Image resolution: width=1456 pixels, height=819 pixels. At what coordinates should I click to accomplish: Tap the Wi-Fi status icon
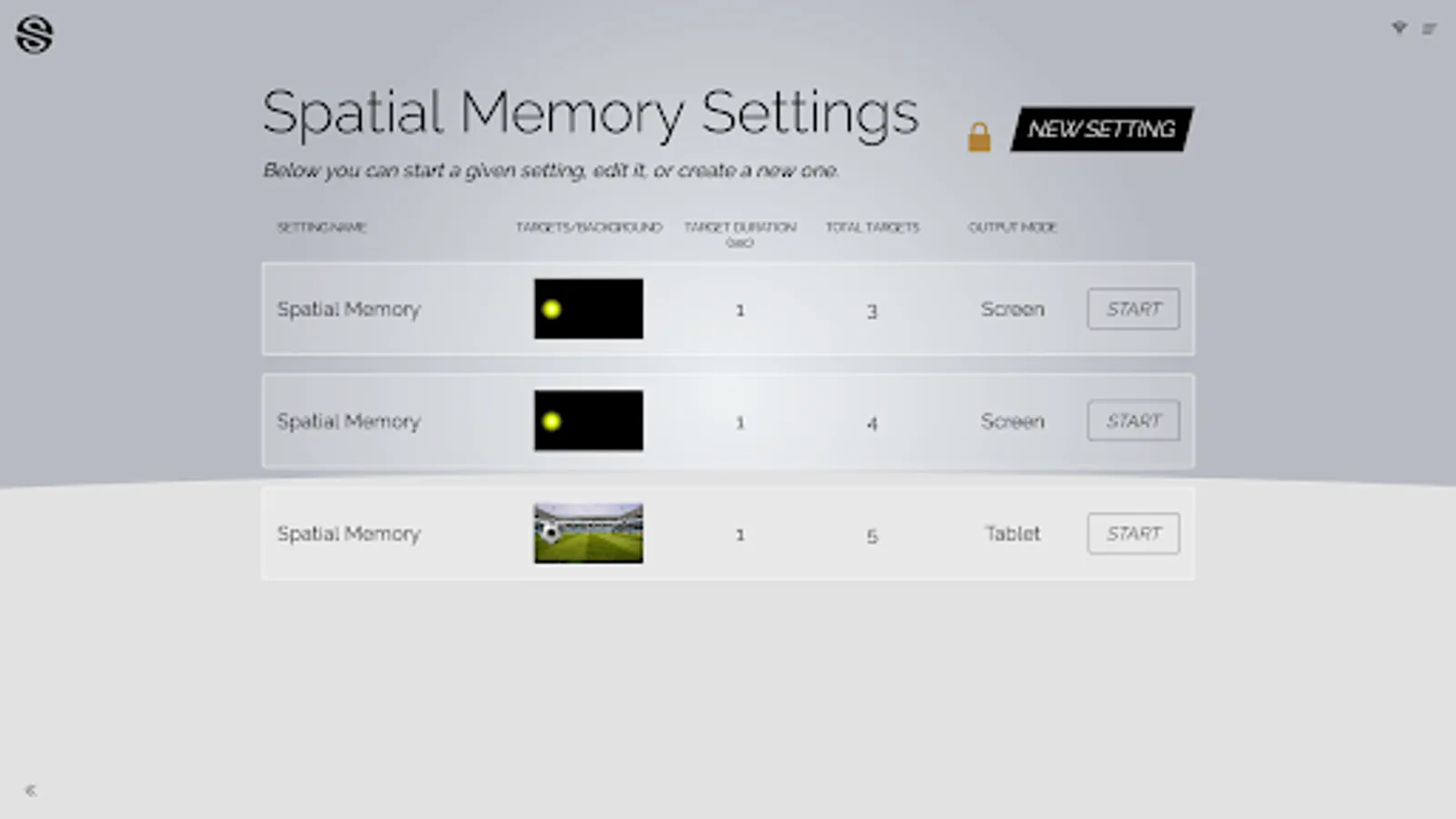pos(1400,28)
